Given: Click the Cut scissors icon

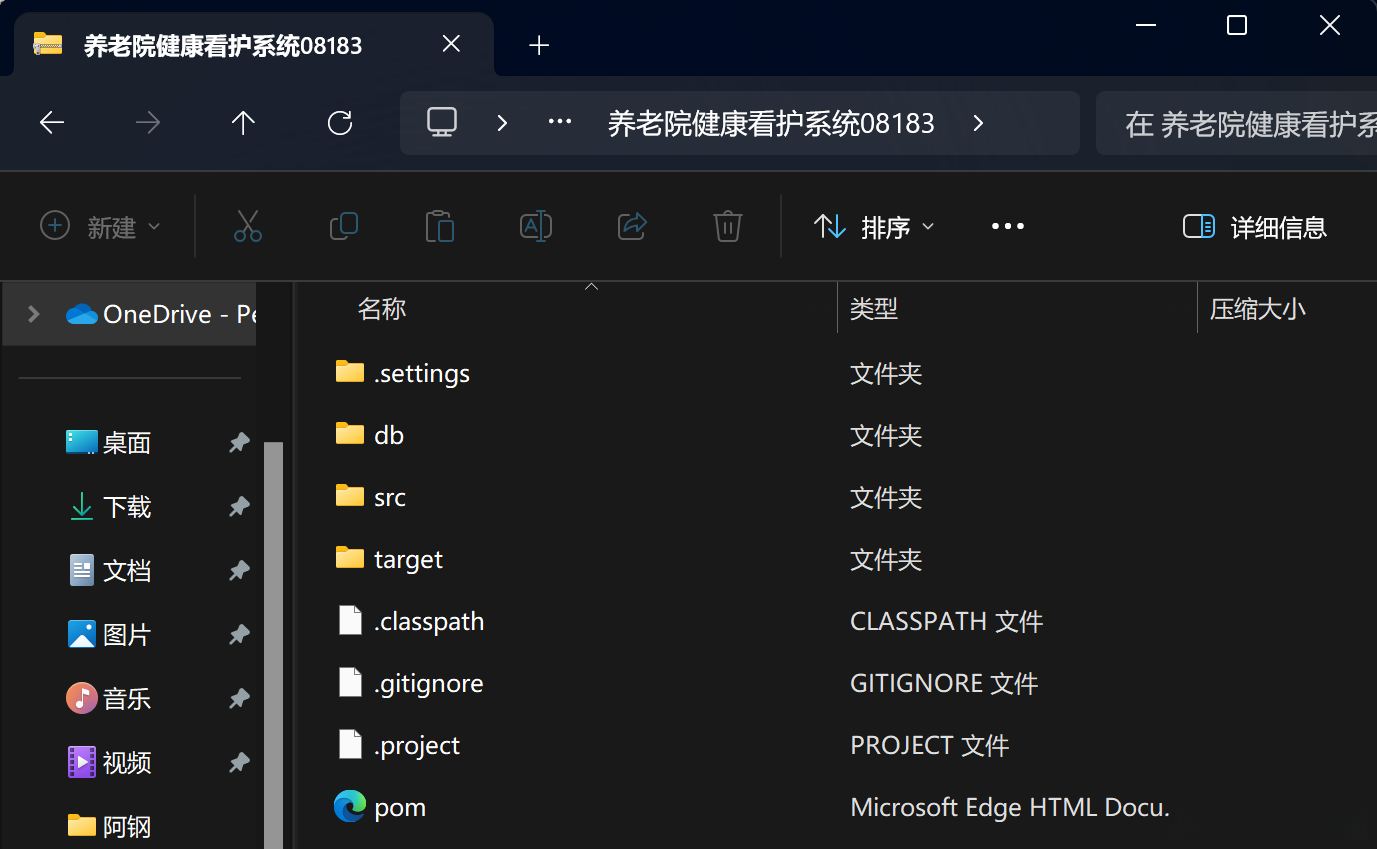Looking at the screenshot, I should click(247, 226).
